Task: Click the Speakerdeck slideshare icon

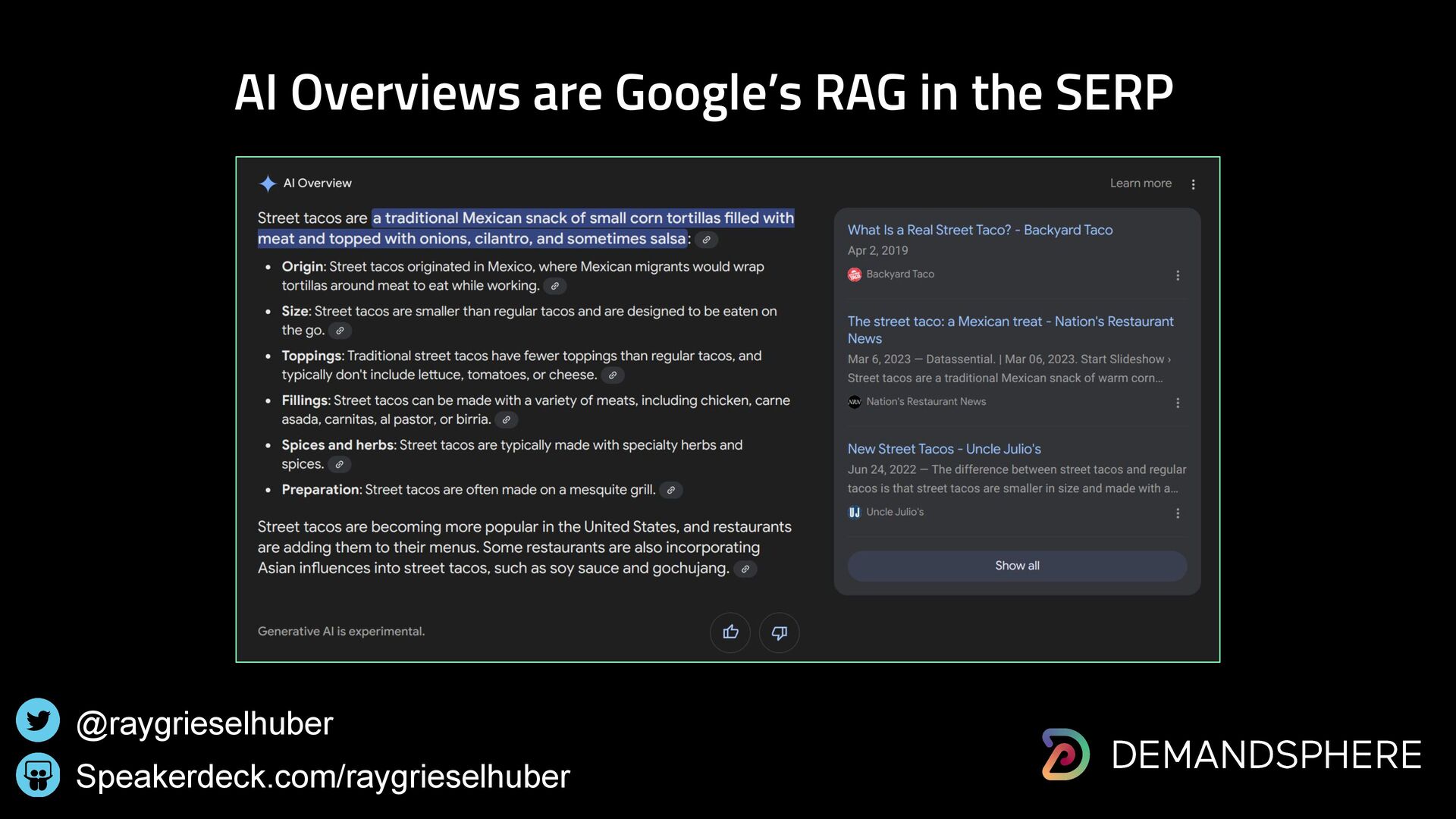Action: coord(38,775)
